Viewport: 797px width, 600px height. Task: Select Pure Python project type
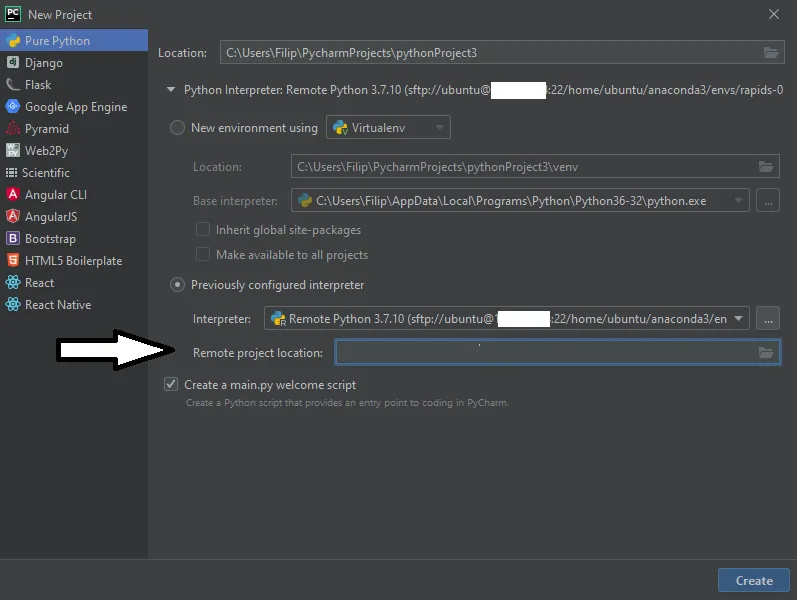[x=74, y=40]
